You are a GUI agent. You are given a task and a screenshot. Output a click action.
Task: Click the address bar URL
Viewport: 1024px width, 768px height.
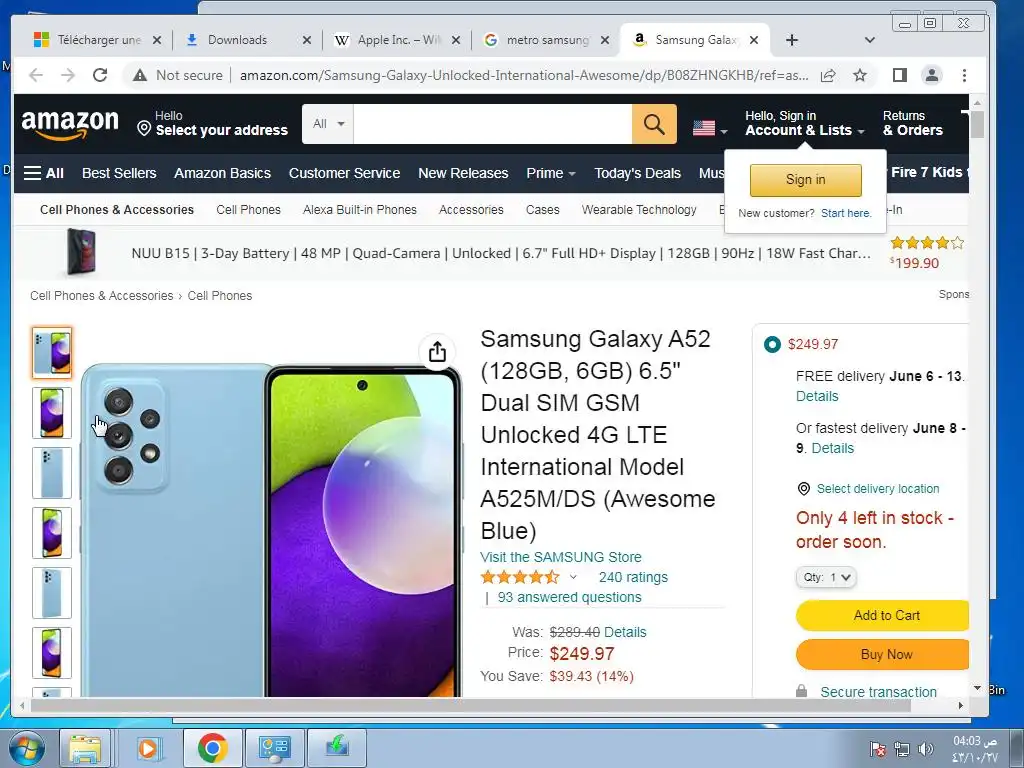tap(524, 75)
